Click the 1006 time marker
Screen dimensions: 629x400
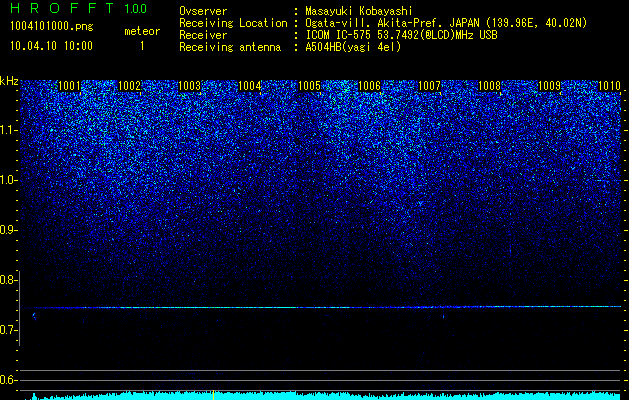pyautogui.click(x=369, y=86)
